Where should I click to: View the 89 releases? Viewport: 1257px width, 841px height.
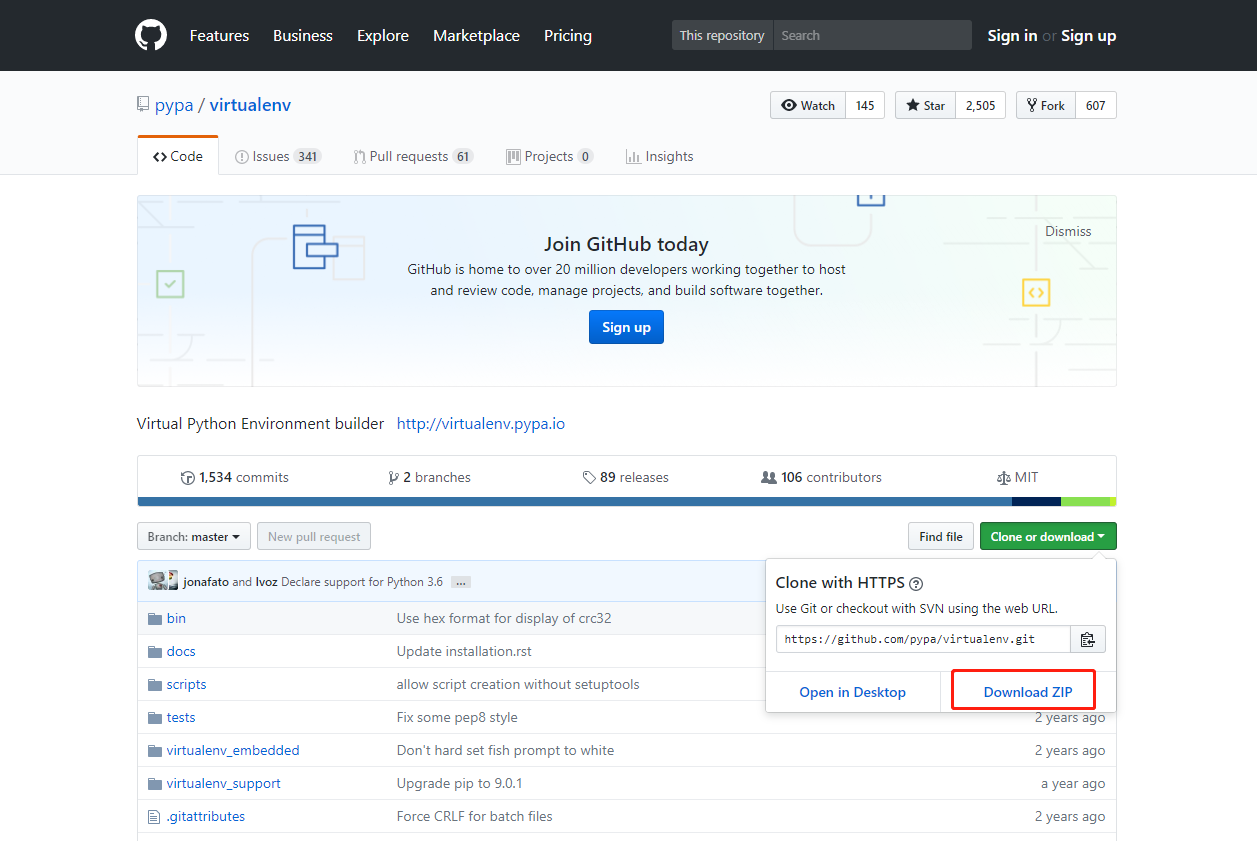pyautogui.click(x=626, y=478)
